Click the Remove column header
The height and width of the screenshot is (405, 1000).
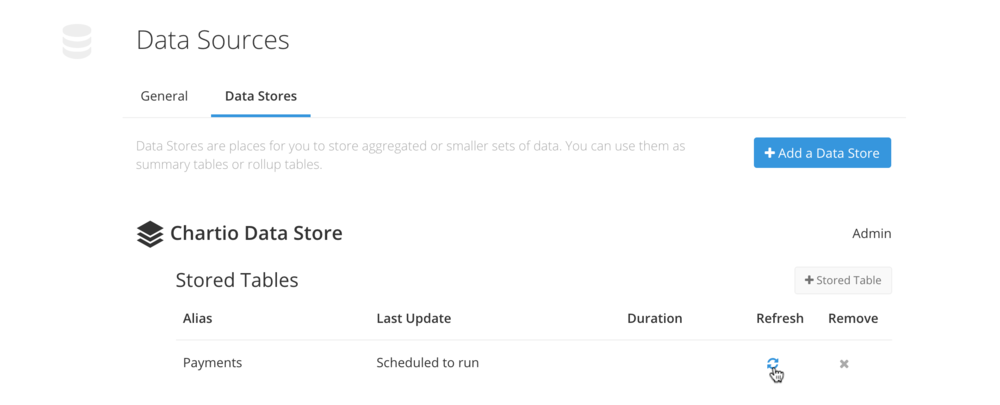(x=853, y=318)
